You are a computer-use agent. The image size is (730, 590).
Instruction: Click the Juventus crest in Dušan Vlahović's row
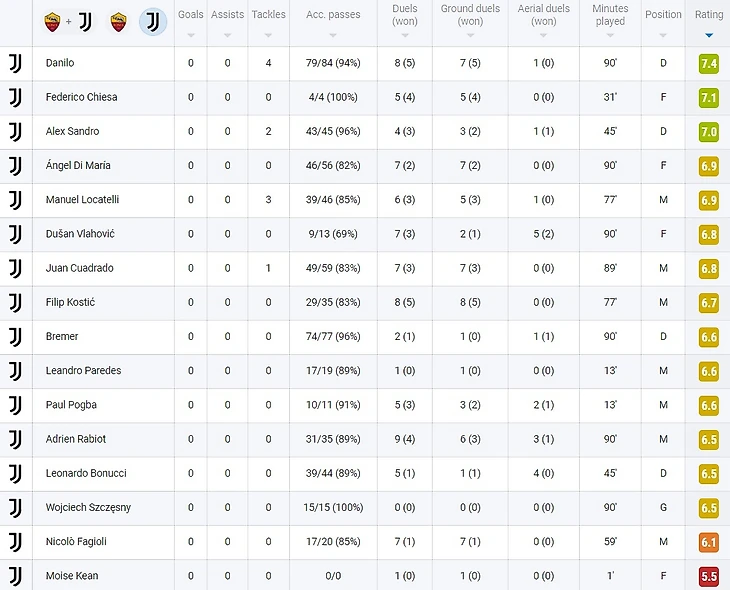point(15,234)
